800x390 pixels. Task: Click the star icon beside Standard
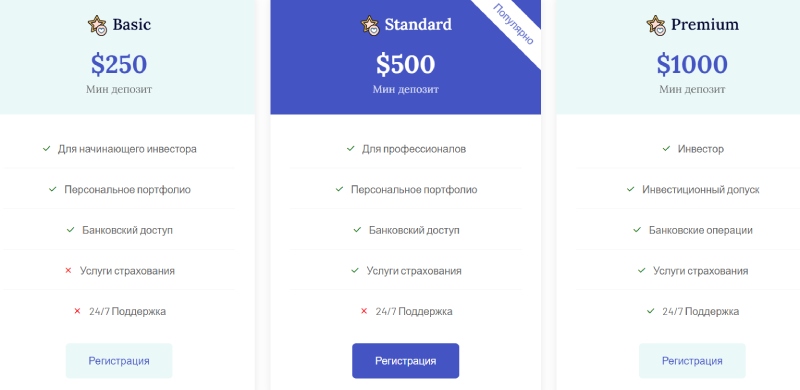pos(370,25)
